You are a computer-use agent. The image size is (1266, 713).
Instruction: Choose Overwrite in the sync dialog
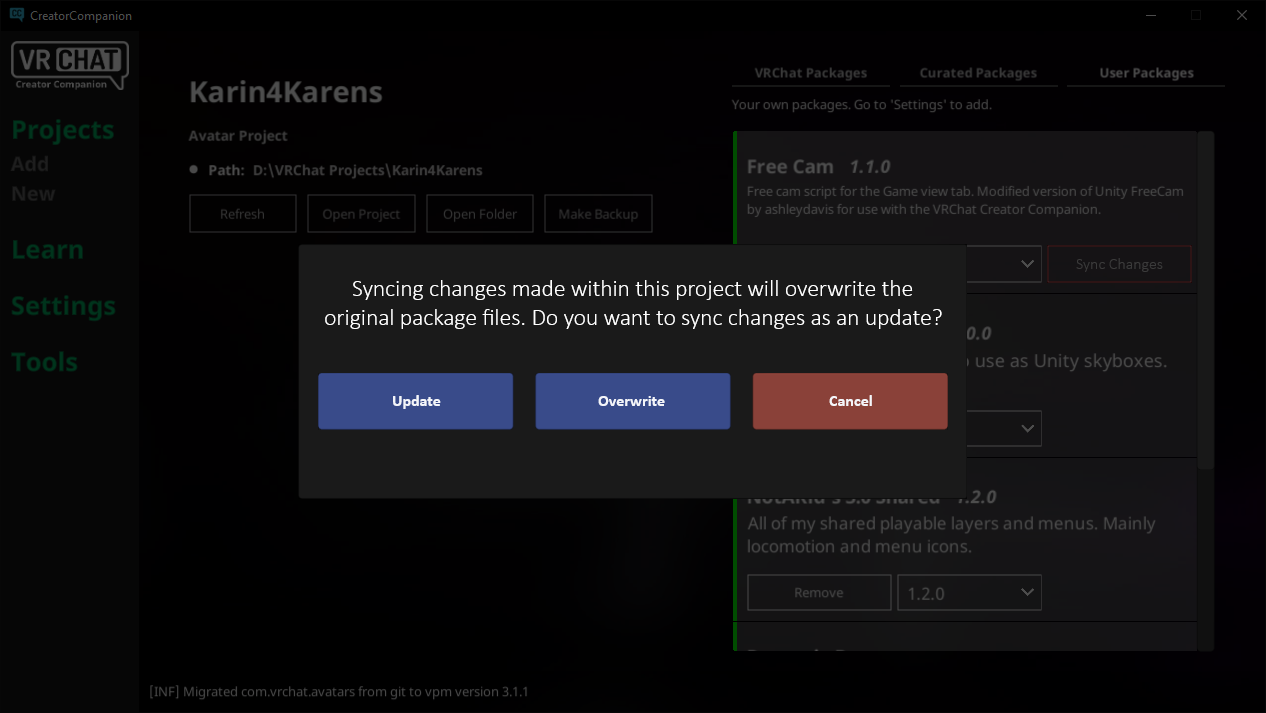tap(632, 401)
